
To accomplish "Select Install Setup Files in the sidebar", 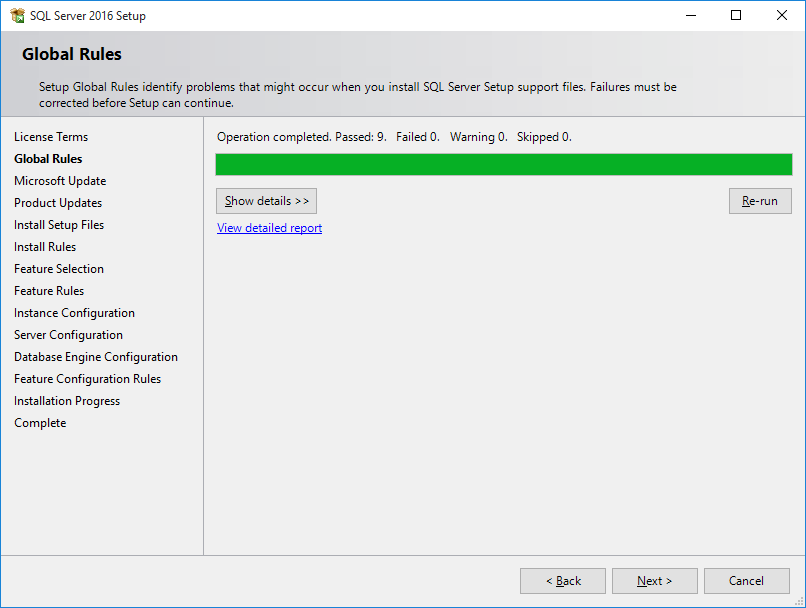I will (59, 225).
